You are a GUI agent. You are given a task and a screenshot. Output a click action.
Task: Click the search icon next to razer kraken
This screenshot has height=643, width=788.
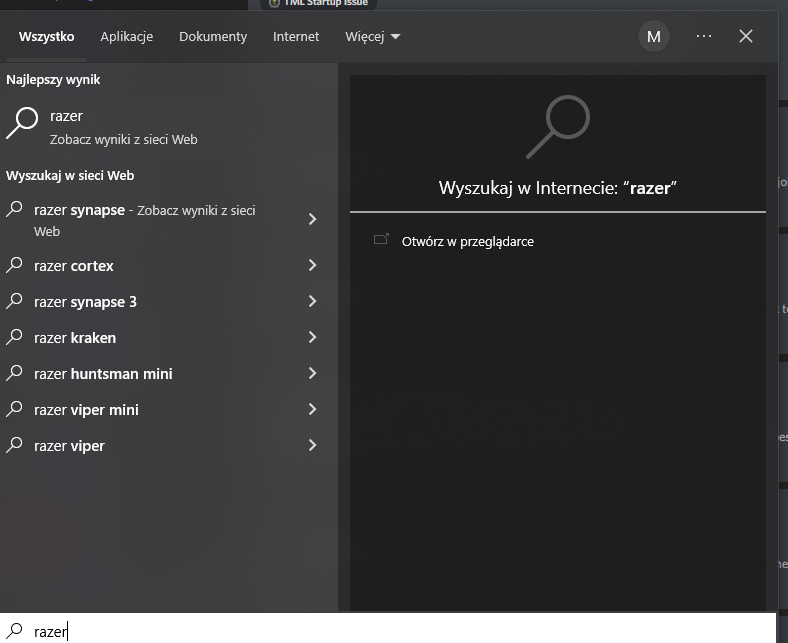15,336
